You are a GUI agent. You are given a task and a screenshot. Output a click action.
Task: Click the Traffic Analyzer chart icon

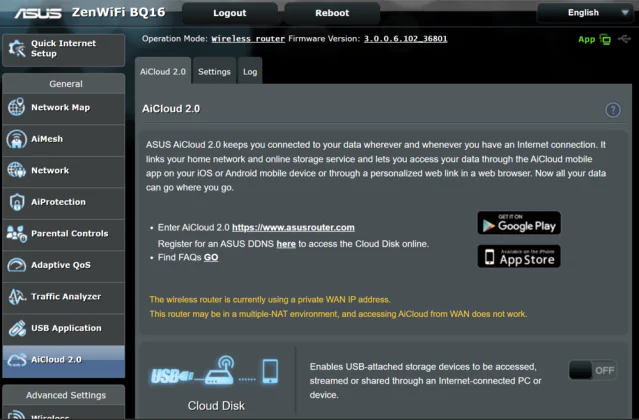17,297
